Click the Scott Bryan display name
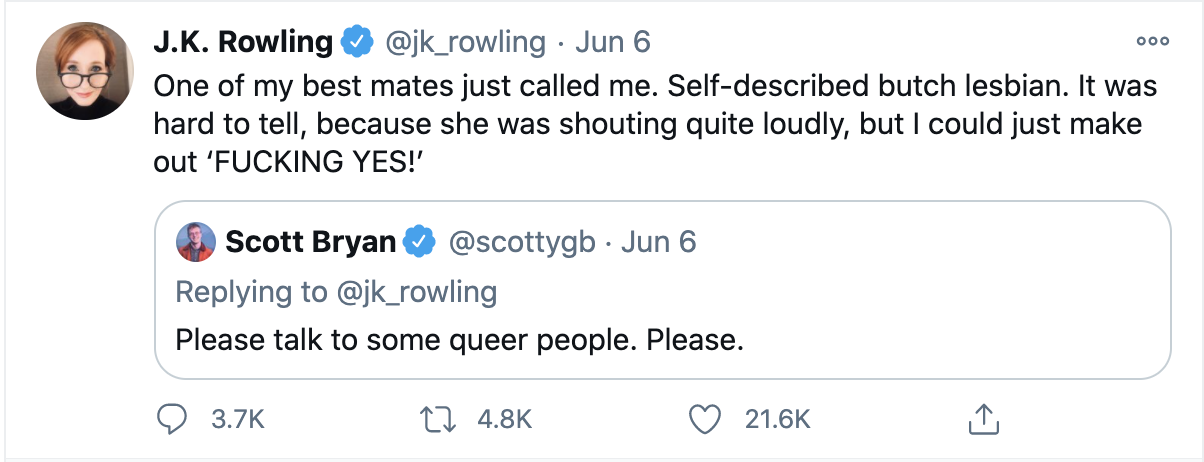The height and width of the screenshot is (462, 1204). 312,242
